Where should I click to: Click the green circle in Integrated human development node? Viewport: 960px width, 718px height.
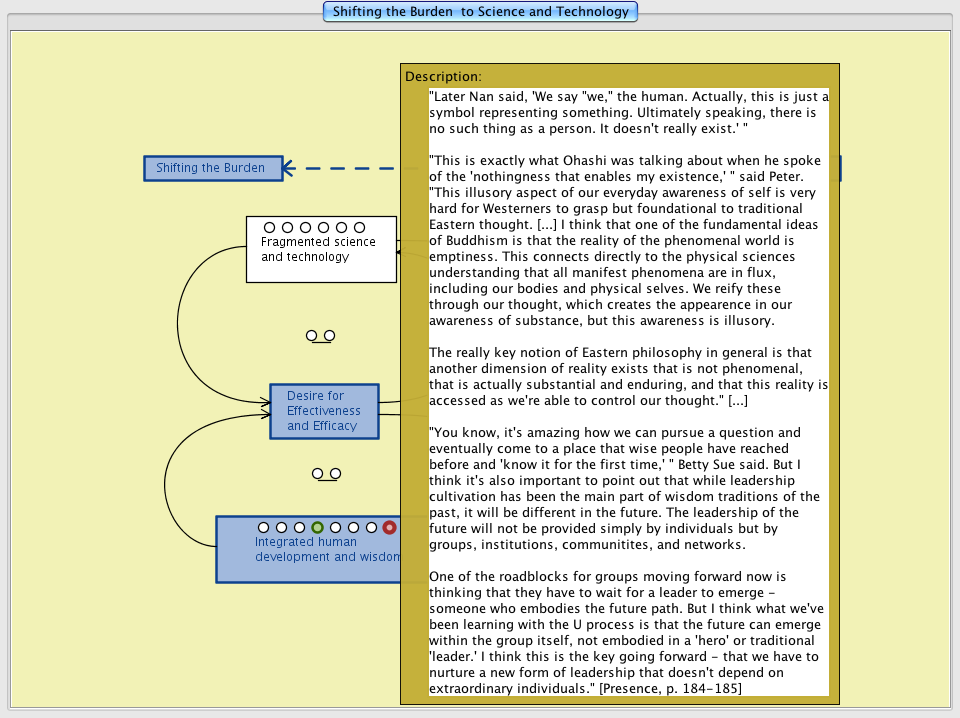point(317,527)
